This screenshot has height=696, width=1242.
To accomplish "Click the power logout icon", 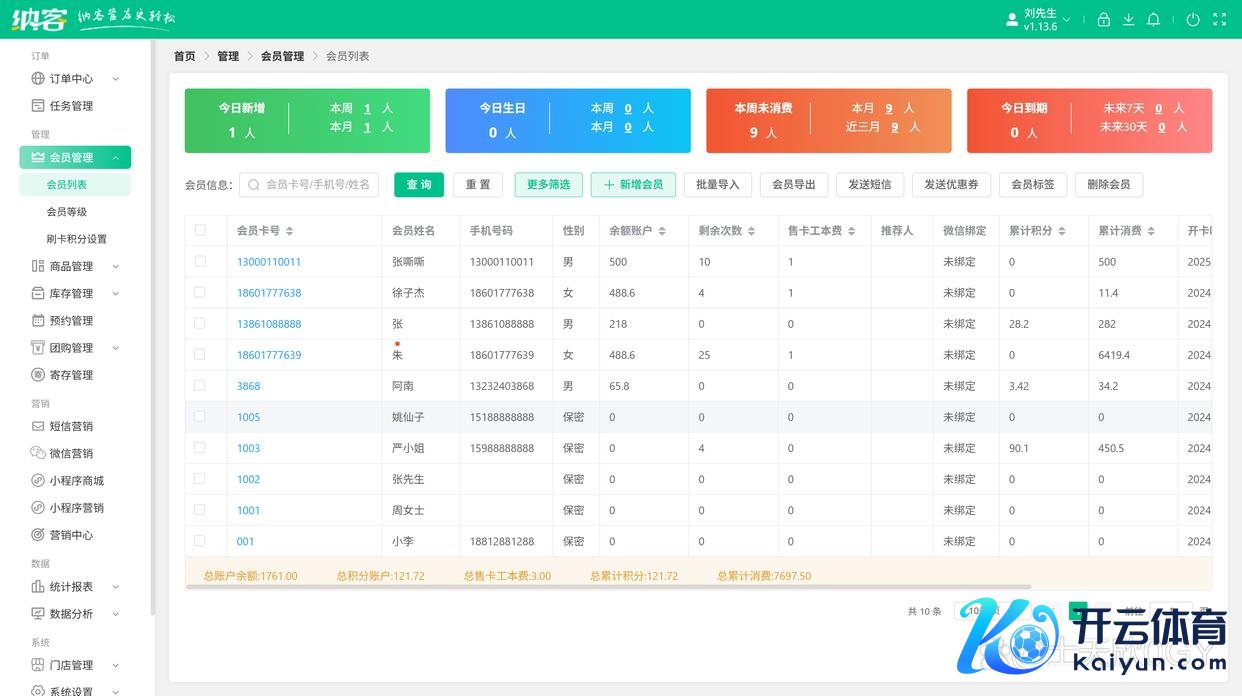I will point(1193,20).
